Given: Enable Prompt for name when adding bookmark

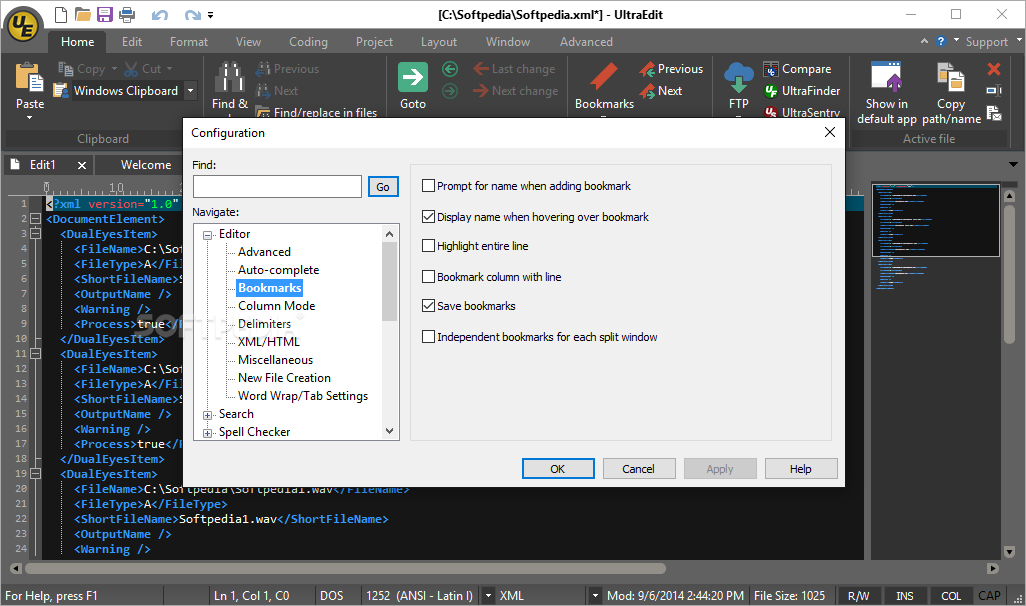Looking at the screenshot, I should pos(429,186).
